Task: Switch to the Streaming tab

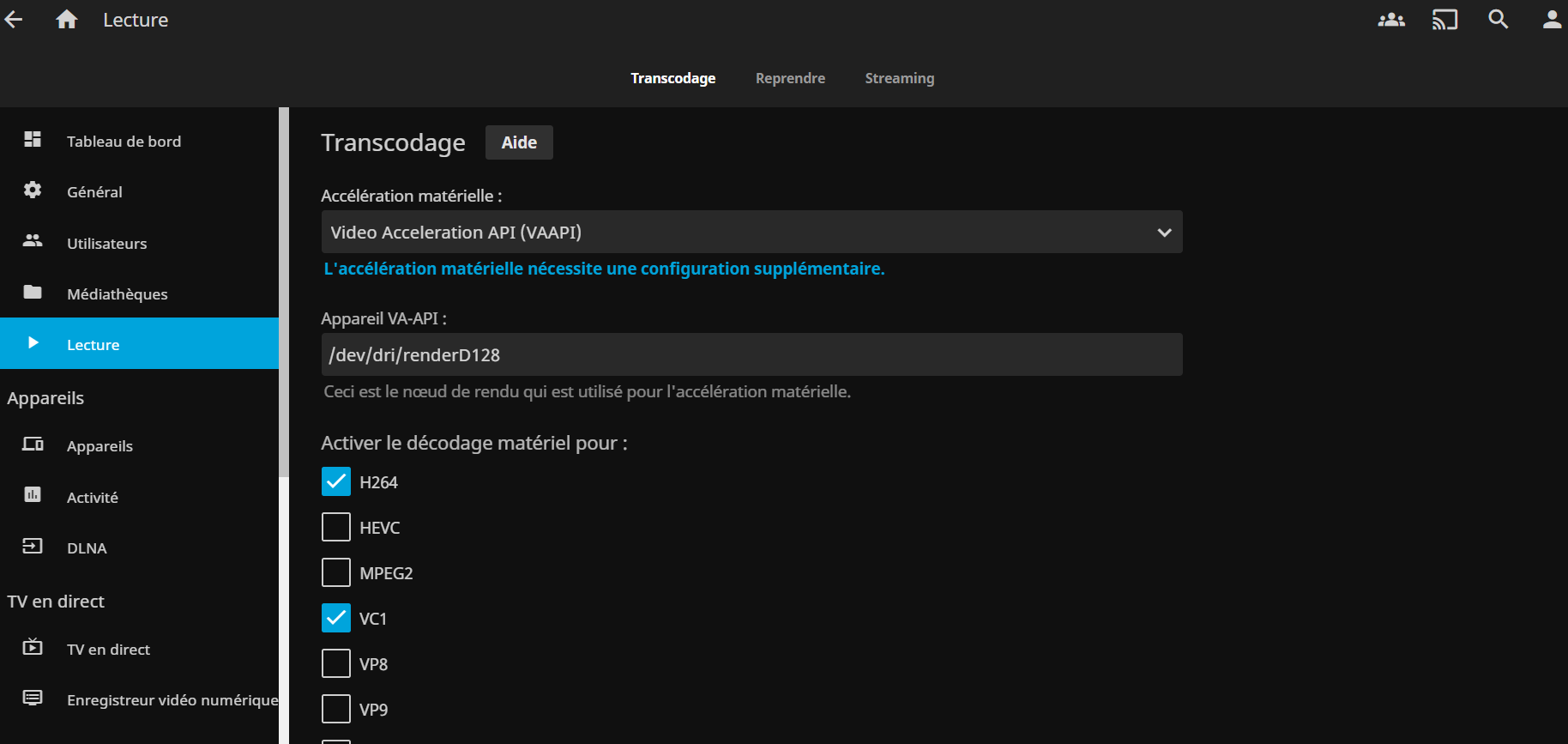Action: (899, 78)
